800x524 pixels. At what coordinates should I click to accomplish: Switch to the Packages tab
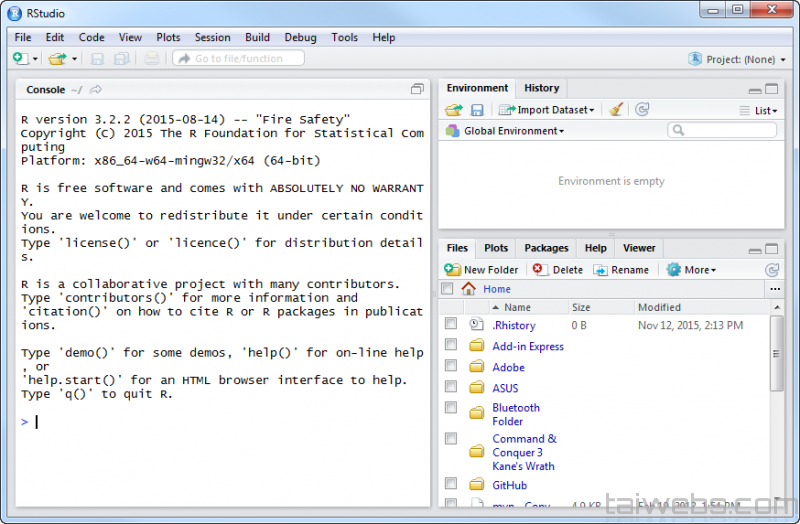click(546, 248)
